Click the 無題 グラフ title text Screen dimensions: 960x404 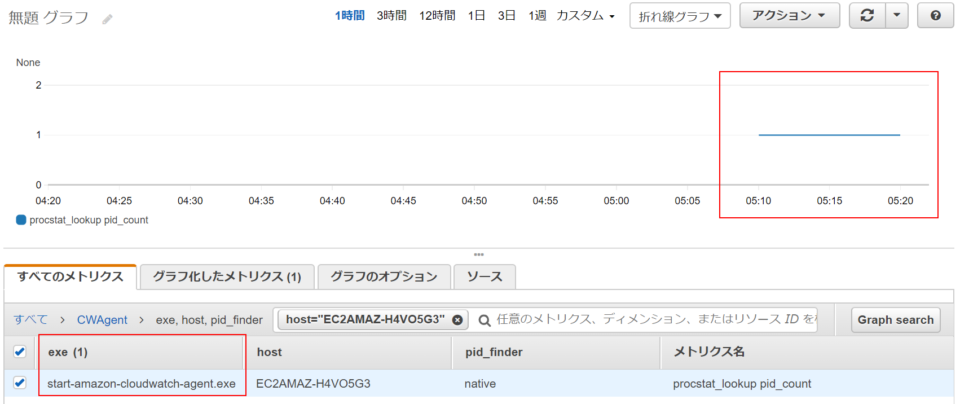48,18
